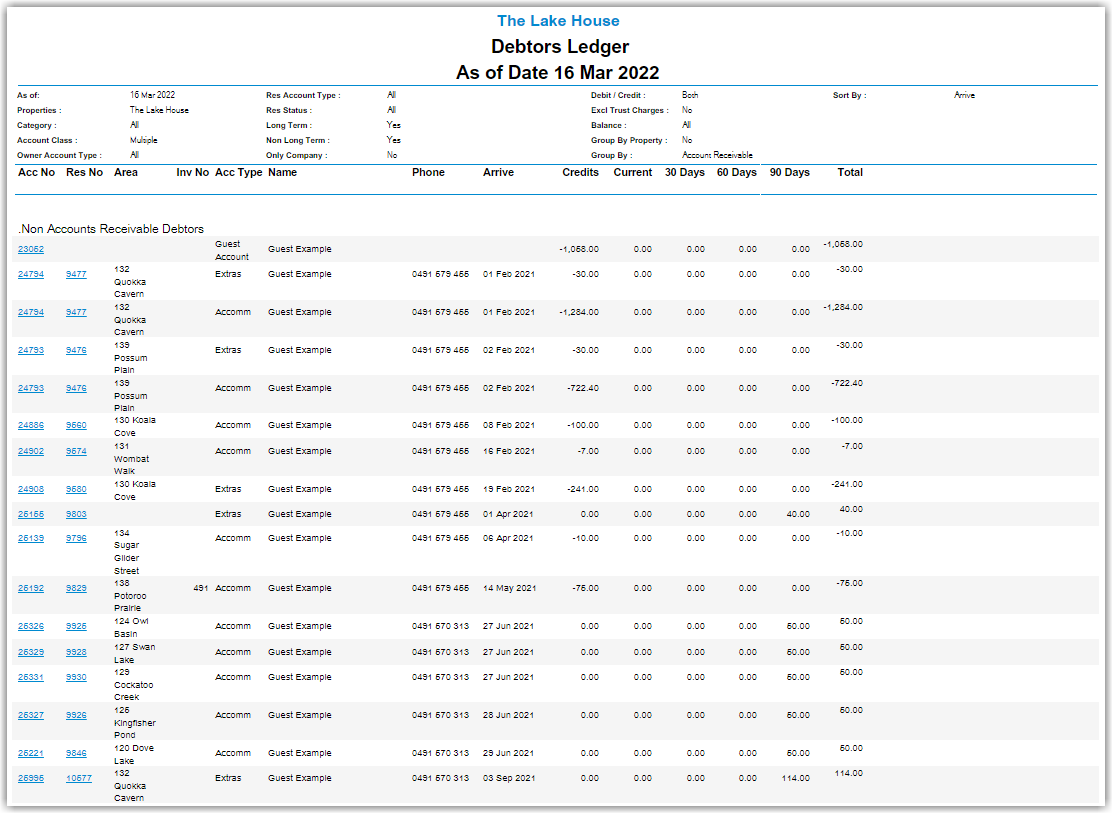Click the Arrive column header

498,172
